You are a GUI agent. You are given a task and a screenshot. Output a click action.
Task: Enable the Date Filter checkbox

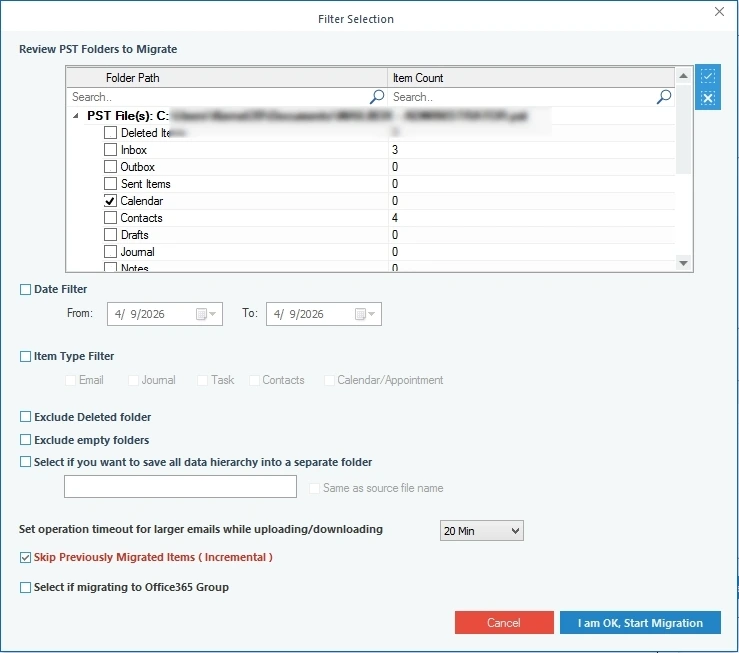pos(25,290)
